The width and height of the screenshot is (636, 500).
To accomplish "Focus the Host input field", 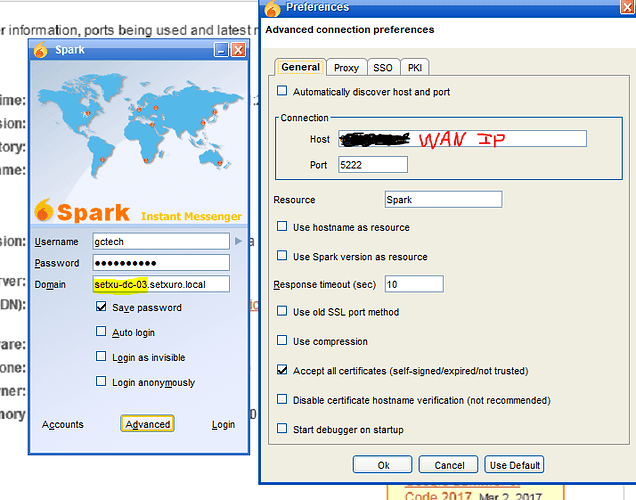I will coord(462,139).
